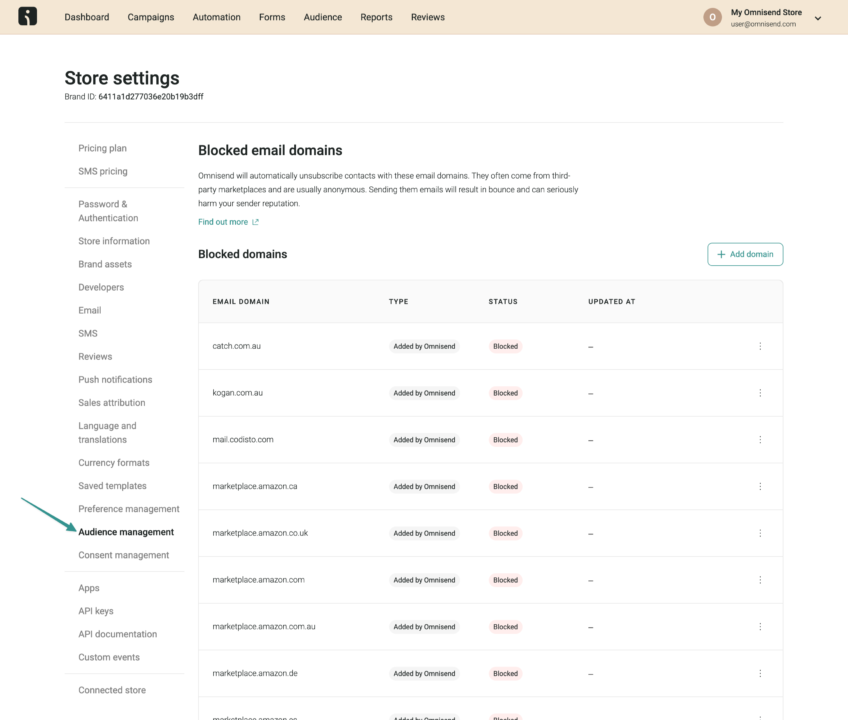Viewport: 848px width, 720px height.
Task: Open Currency formats settings
Action: (114, 463)
